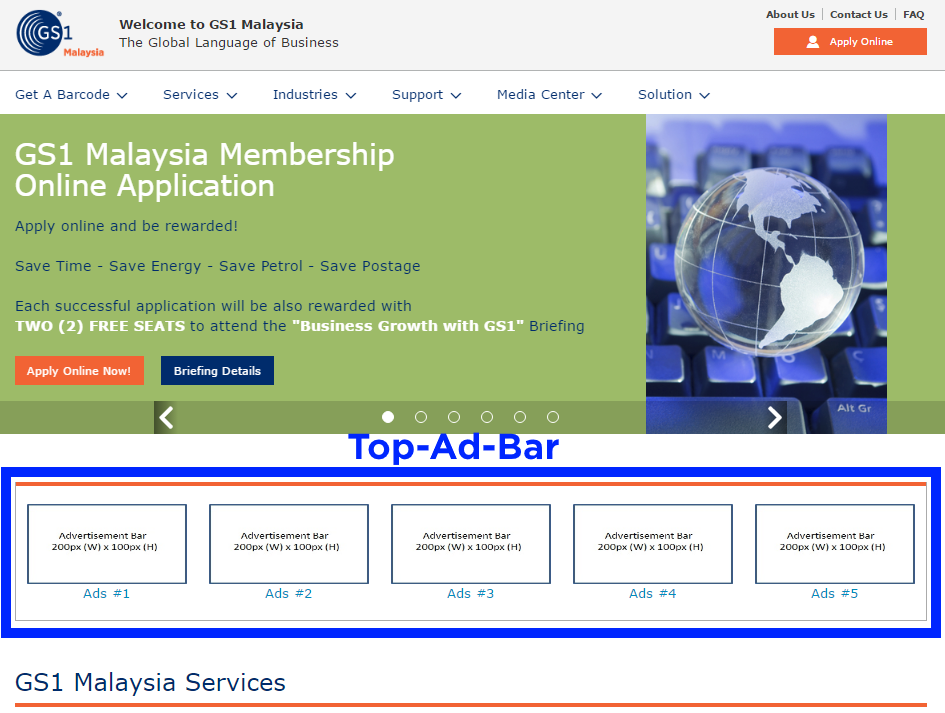
Task: Open the Solution menu
Action: (x=674, y=95)
